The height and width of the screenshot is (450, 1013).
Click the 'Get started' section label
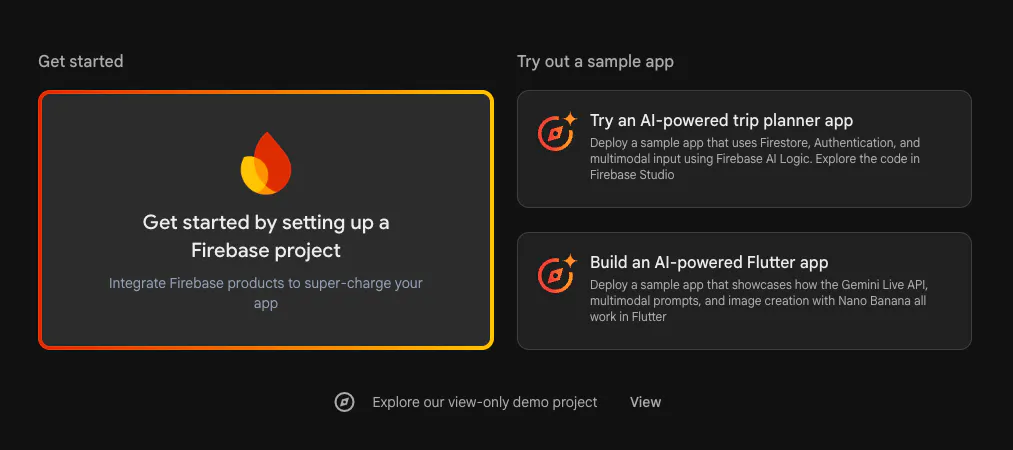click(81, 62)
